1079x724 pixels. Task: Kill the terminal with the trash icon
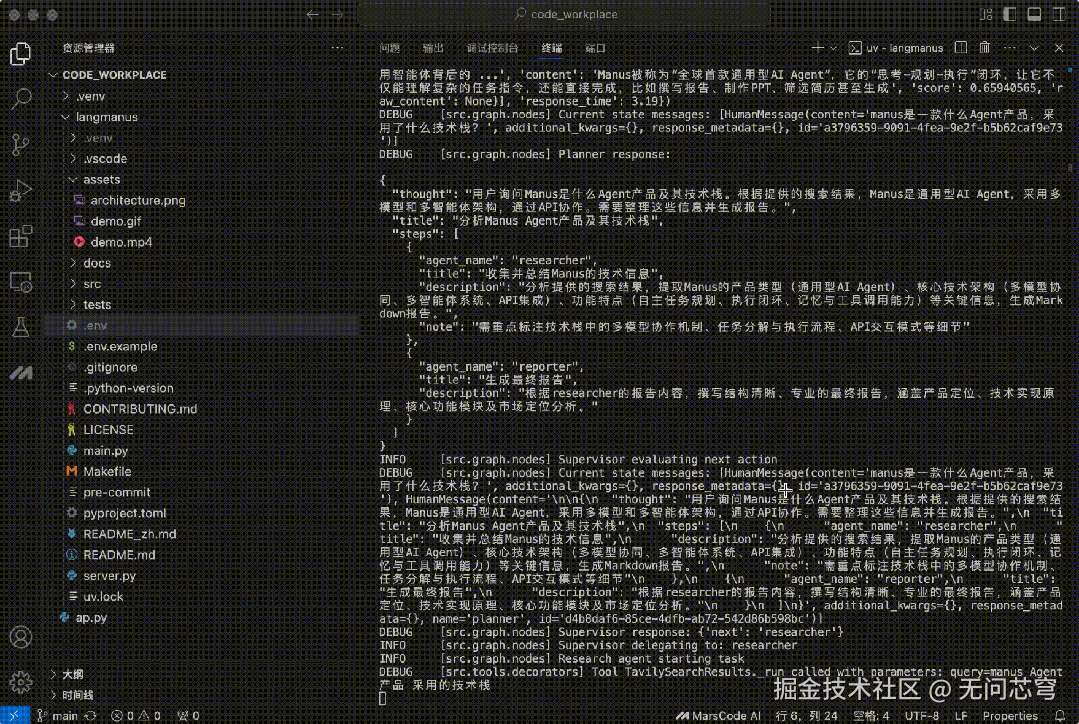click(x=985, y=47)
